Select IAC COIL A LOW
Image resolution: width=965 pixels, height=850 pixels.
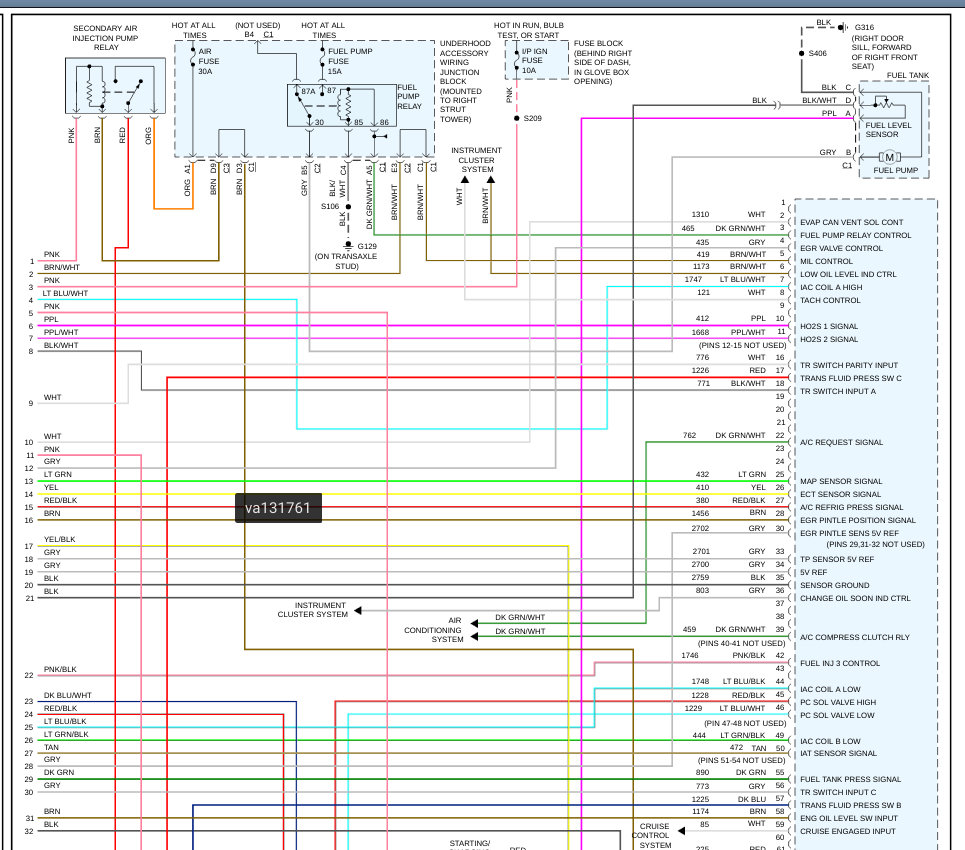830,689
